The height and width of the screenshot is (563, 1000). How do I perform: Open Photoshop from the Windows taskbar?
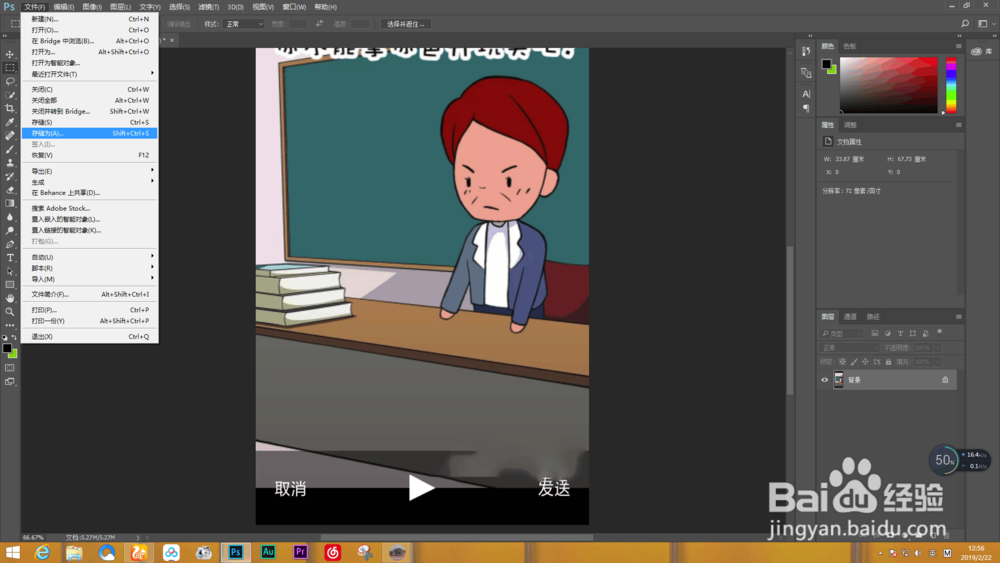(235, 552)
